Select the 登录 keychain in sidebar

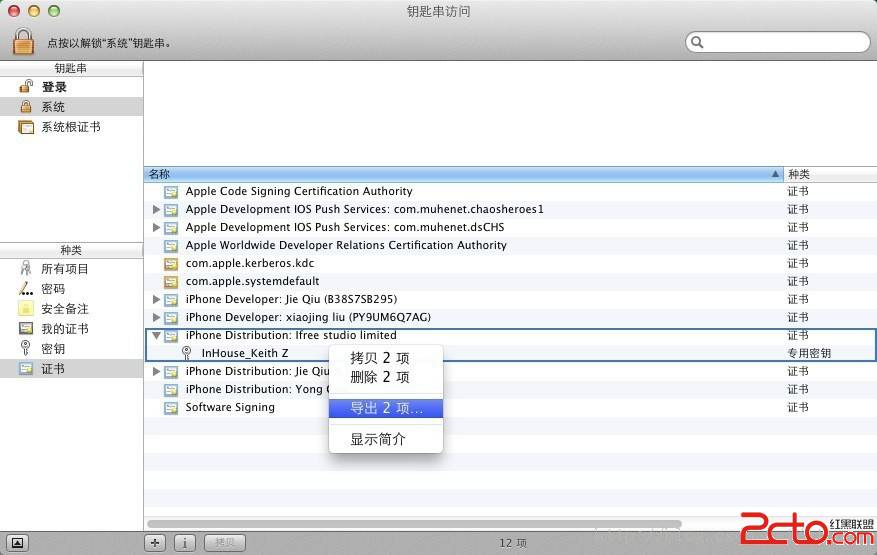[53, 87]
